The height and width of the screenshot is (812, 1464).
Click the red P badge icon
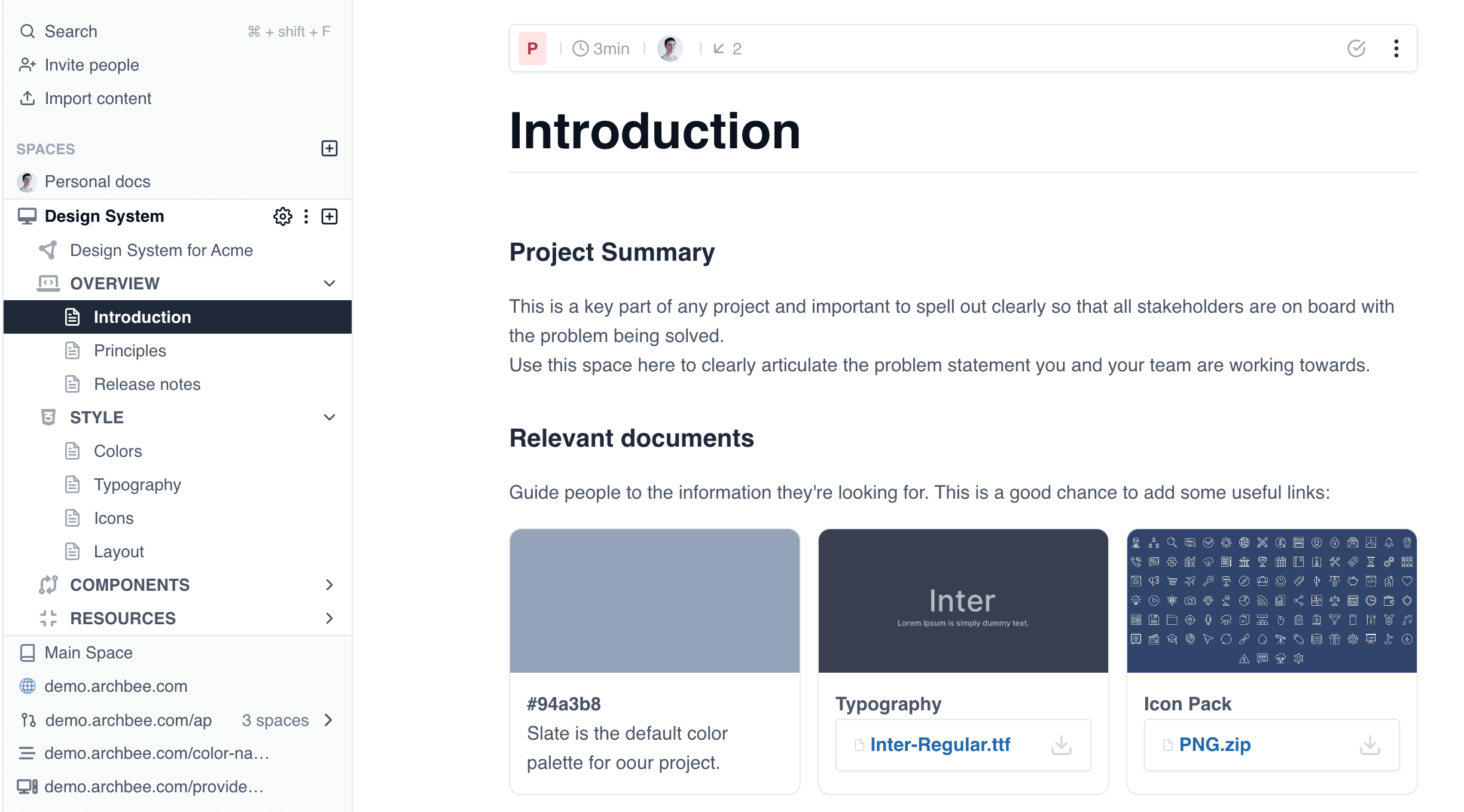532,48
